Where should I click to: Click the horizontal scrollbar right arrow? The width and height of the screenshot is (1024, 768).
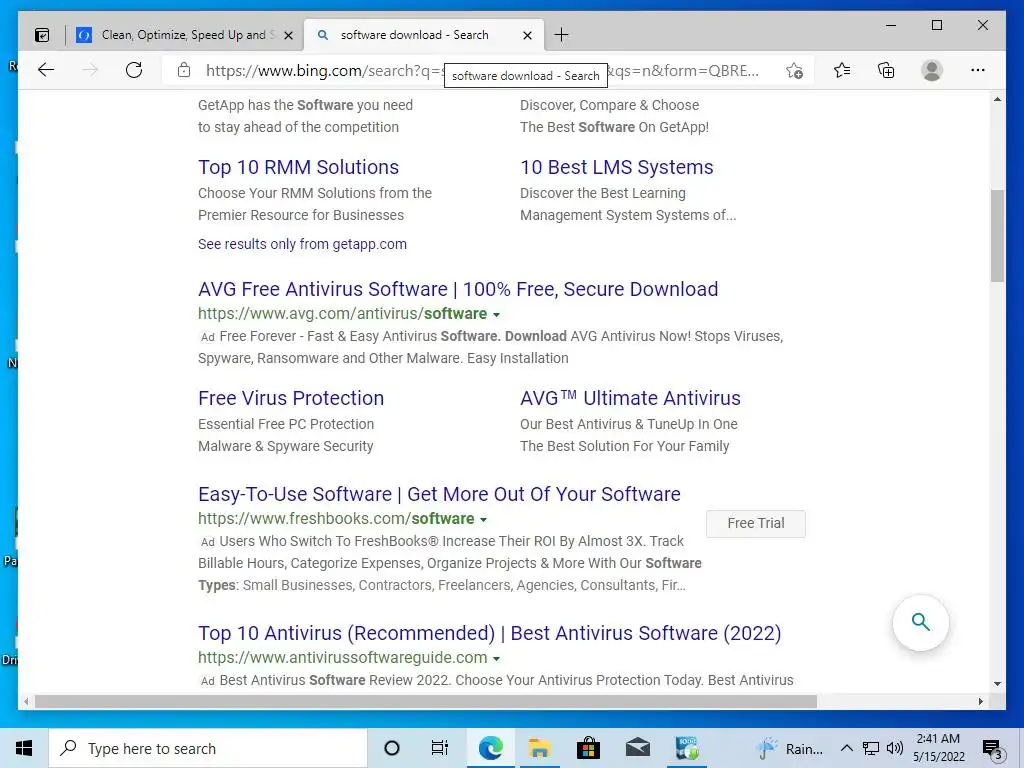980,701
